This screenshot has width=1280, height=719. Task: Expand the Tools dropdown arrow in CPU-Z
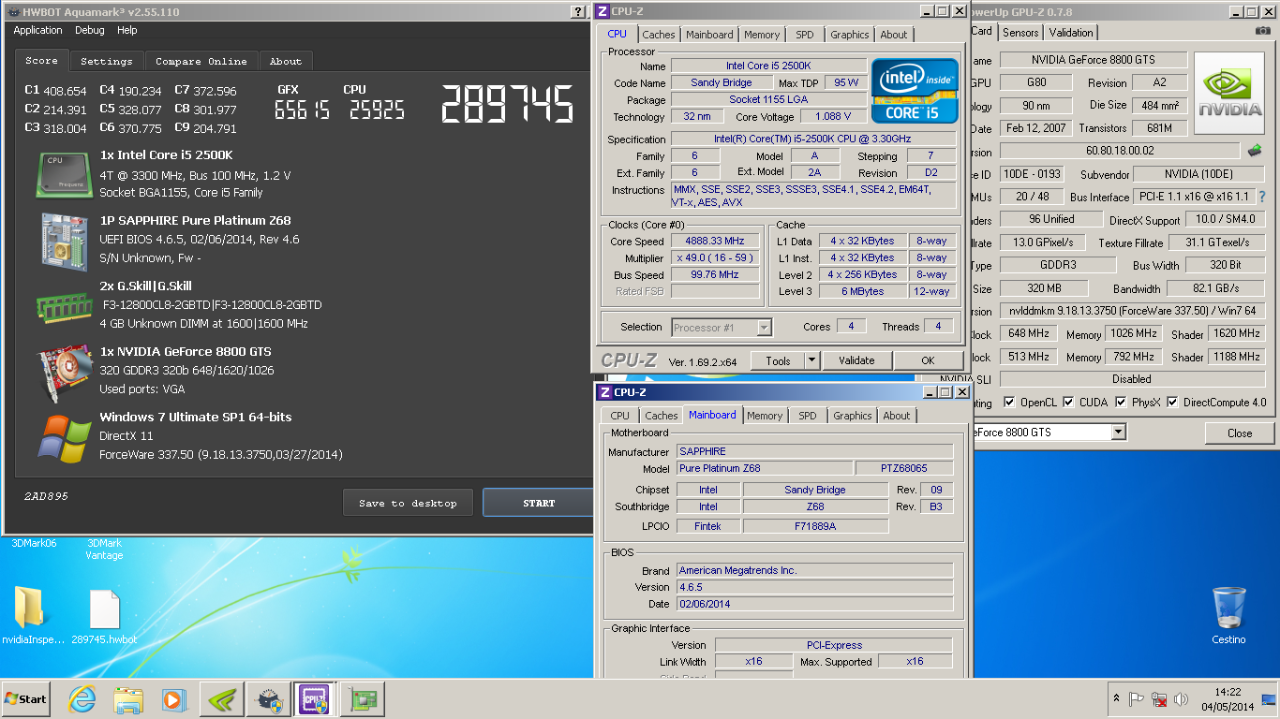tap(812, 361)
